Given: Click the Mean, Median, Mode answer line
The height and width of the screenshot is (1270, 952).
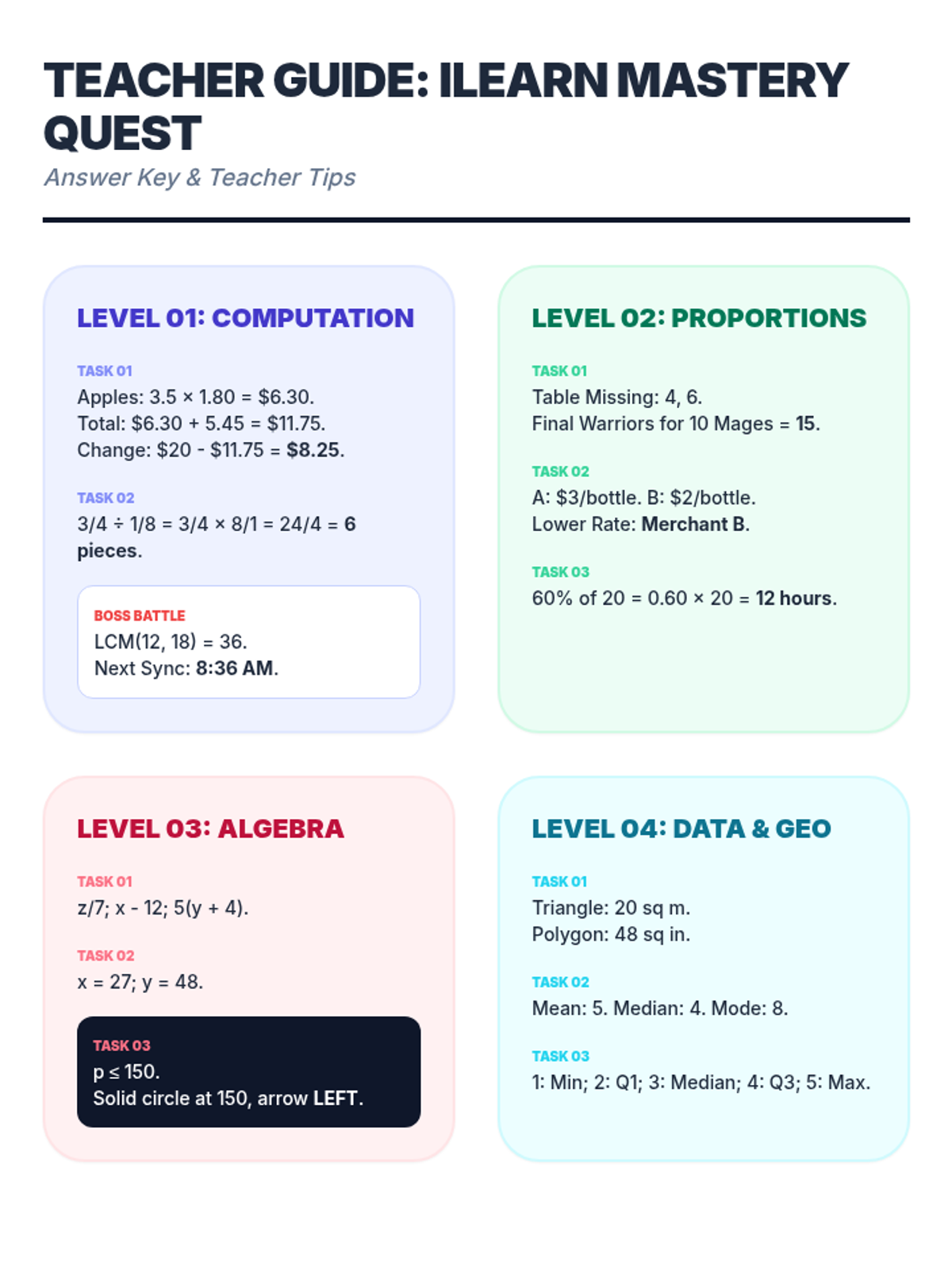Looking at the screenshot, I should [660, 1009].
